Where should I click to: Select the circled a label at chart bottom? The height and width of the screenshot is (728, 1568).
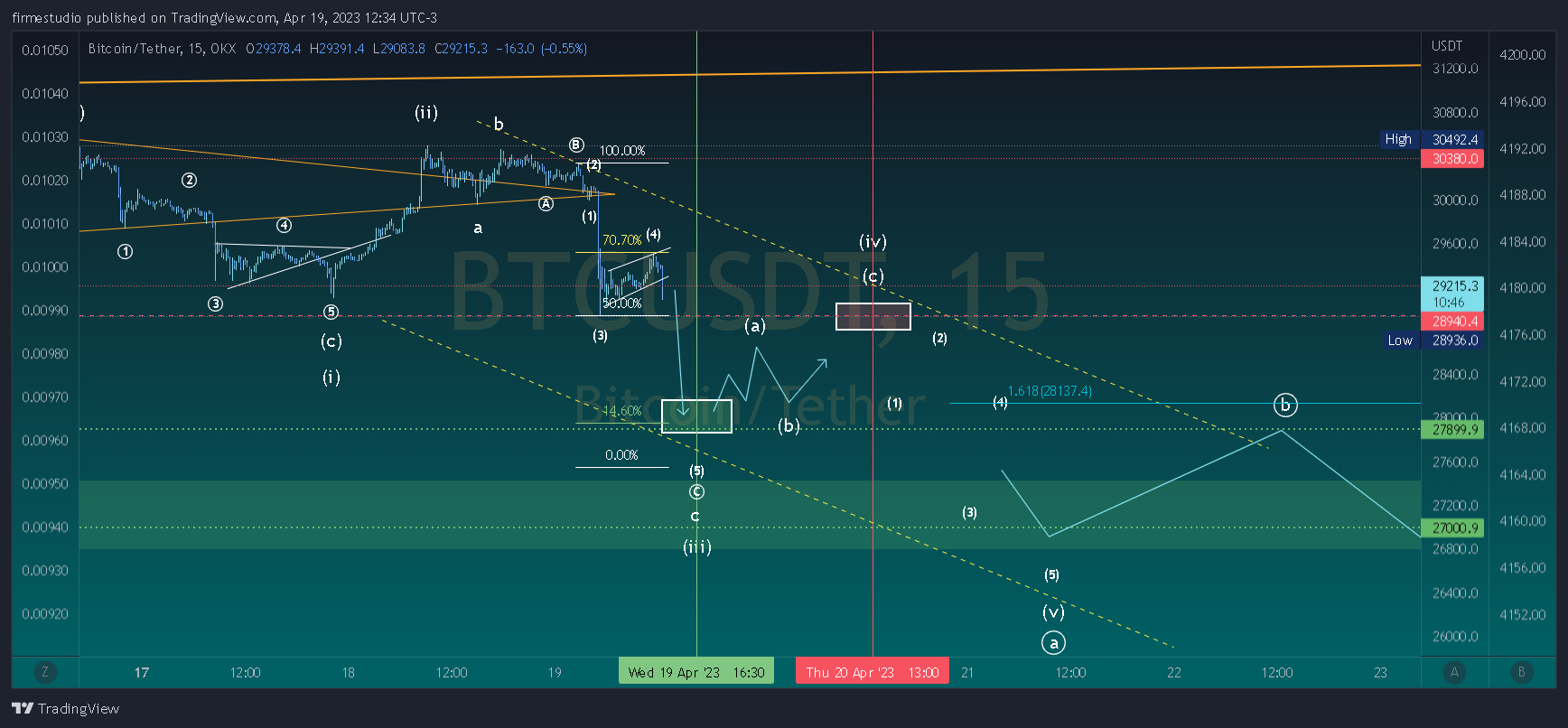tap(1053, 643)
